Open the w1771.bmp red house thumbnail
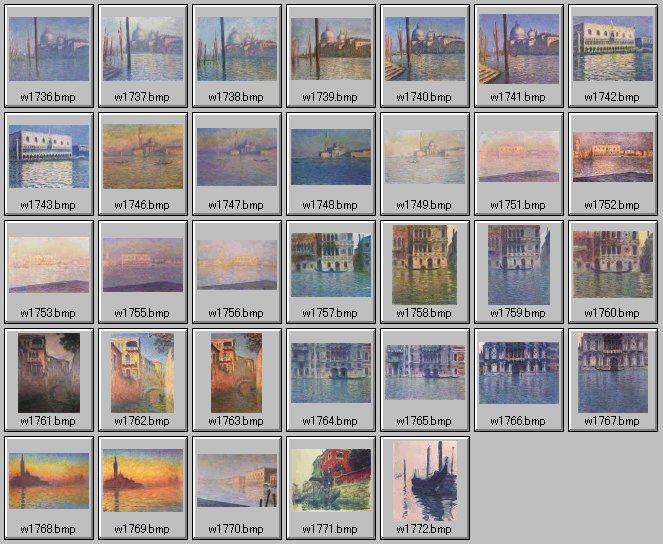The width and height of the screenshot is (663, 544). point(331,480)
